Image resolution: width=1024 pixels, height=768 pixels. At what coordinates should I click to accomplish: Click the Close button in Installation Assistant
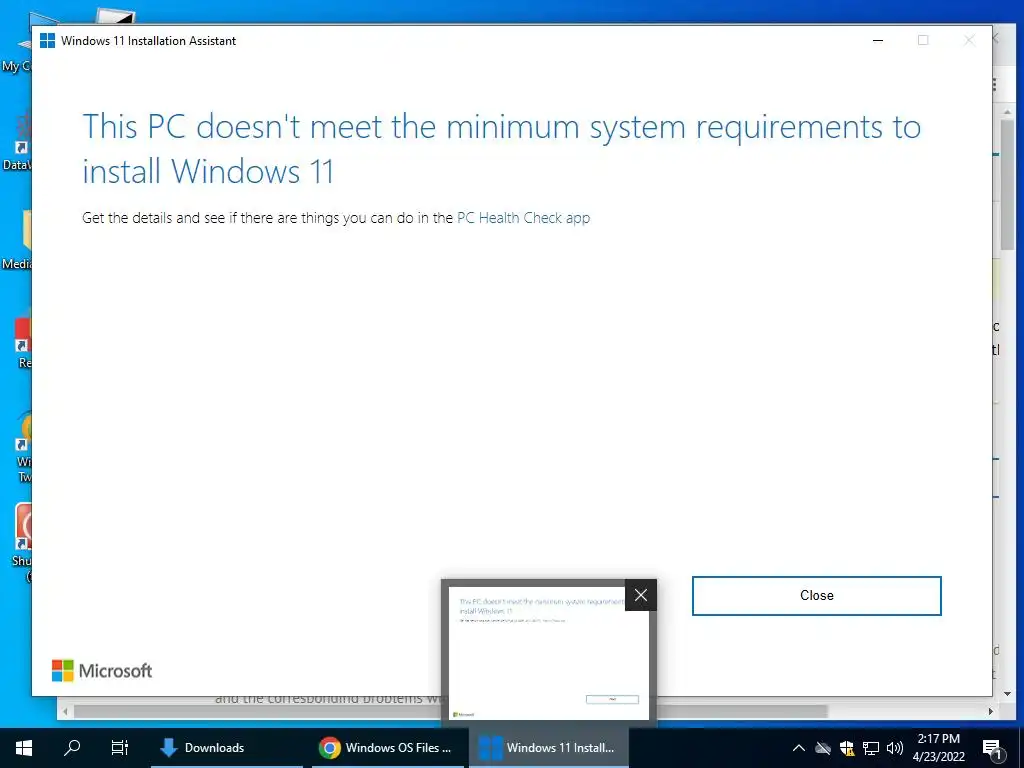(x=816, y=596)
